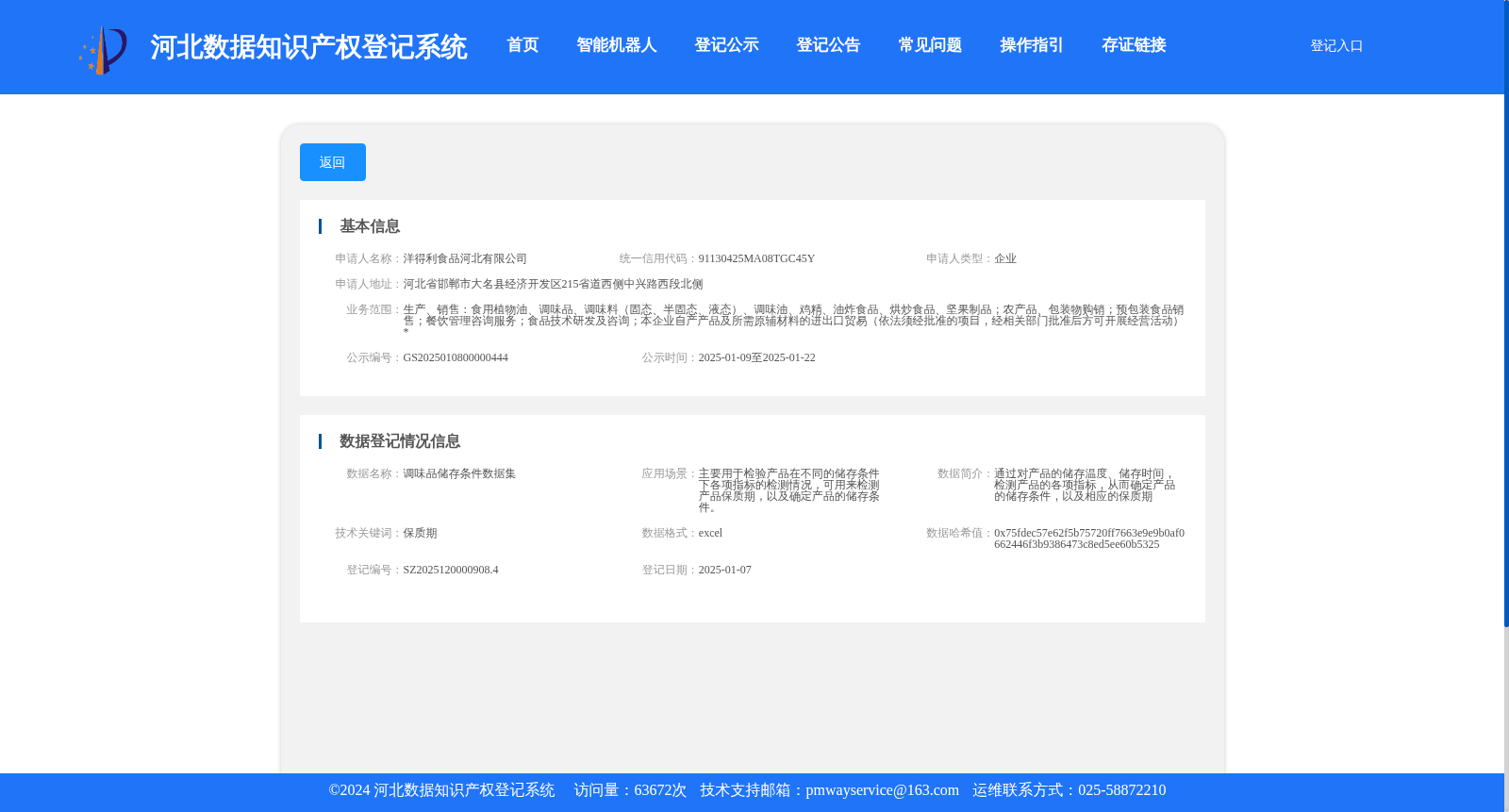Open the 操作指引 menu item

(1033, 45)
